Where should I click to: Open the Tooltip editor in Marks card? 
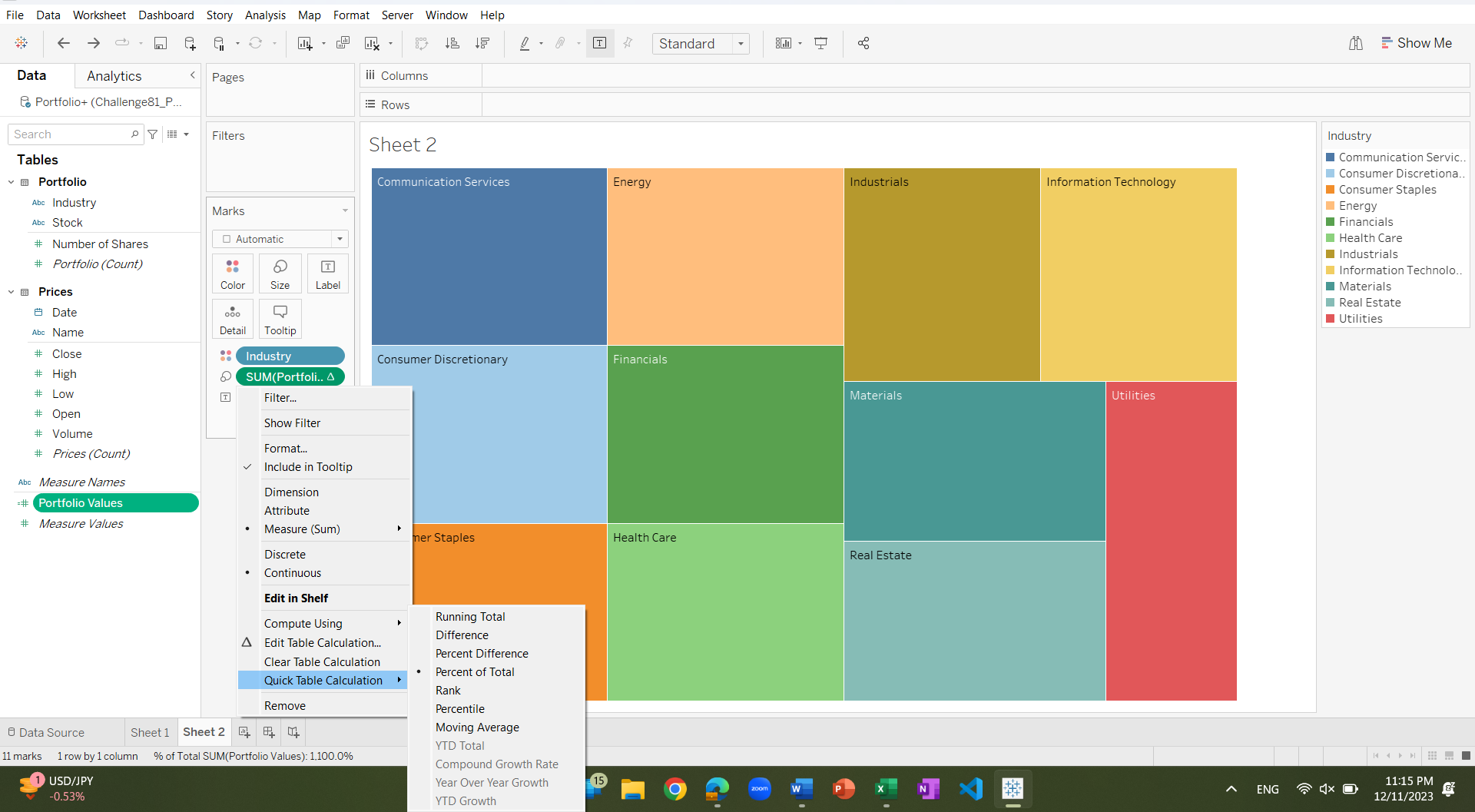coord(280,319)
